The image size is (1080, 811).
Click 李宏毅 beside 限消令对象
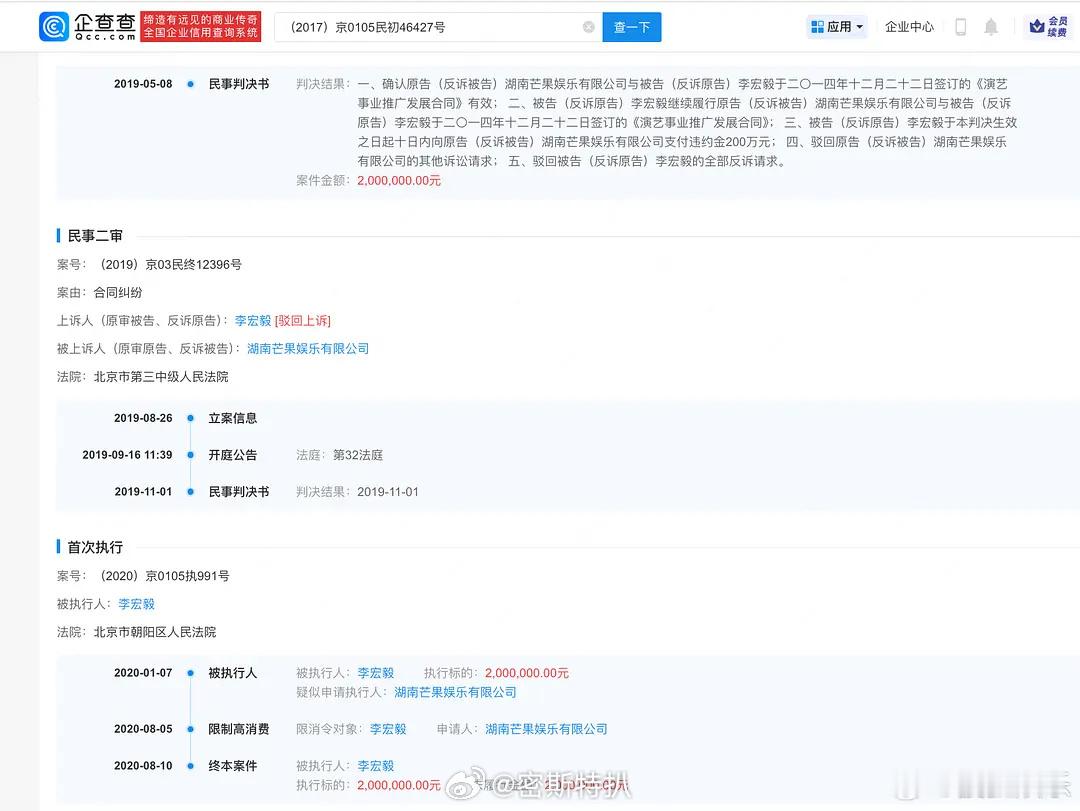(x=388, y=729)
